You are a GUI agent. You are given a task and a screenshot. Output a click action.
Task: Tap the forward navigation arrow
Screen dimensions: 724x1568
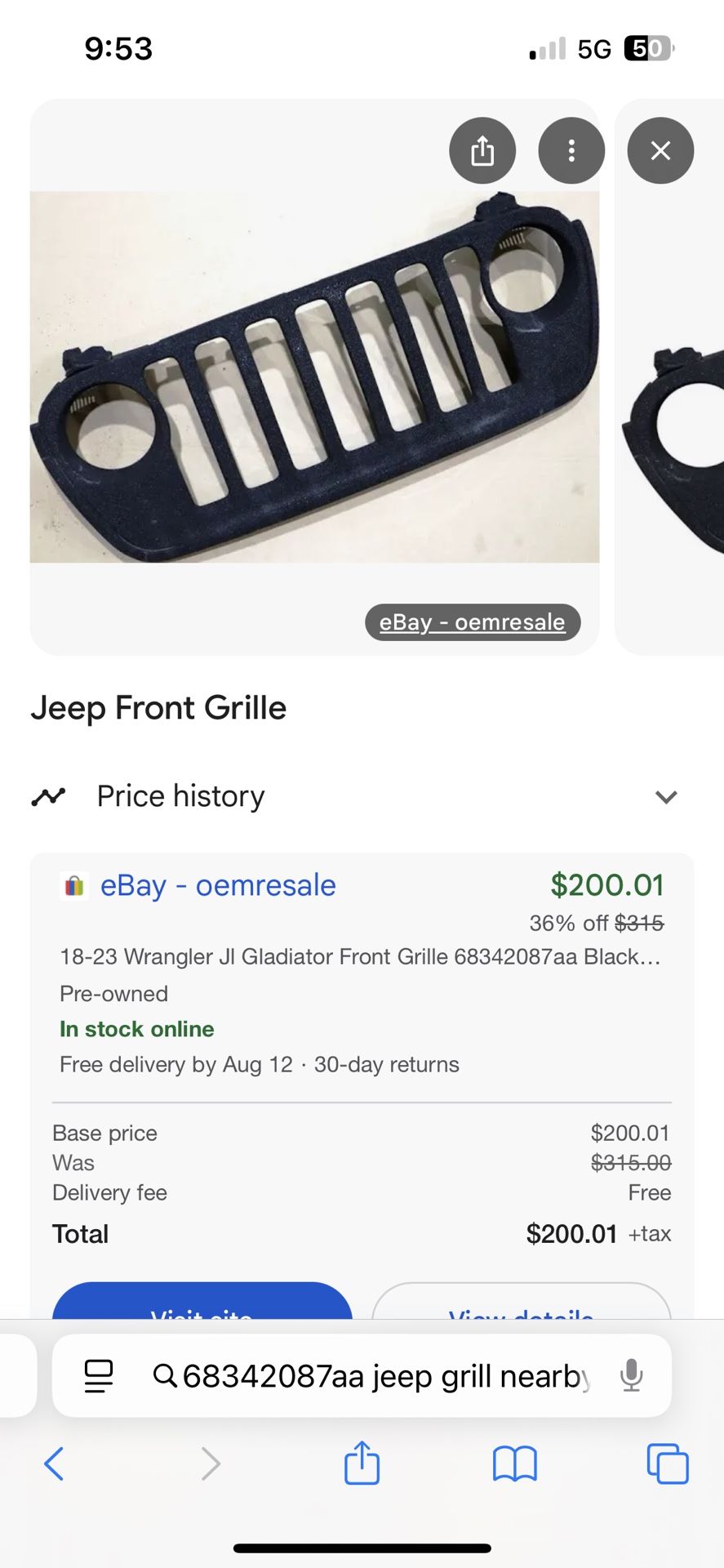click(211, 1464)
